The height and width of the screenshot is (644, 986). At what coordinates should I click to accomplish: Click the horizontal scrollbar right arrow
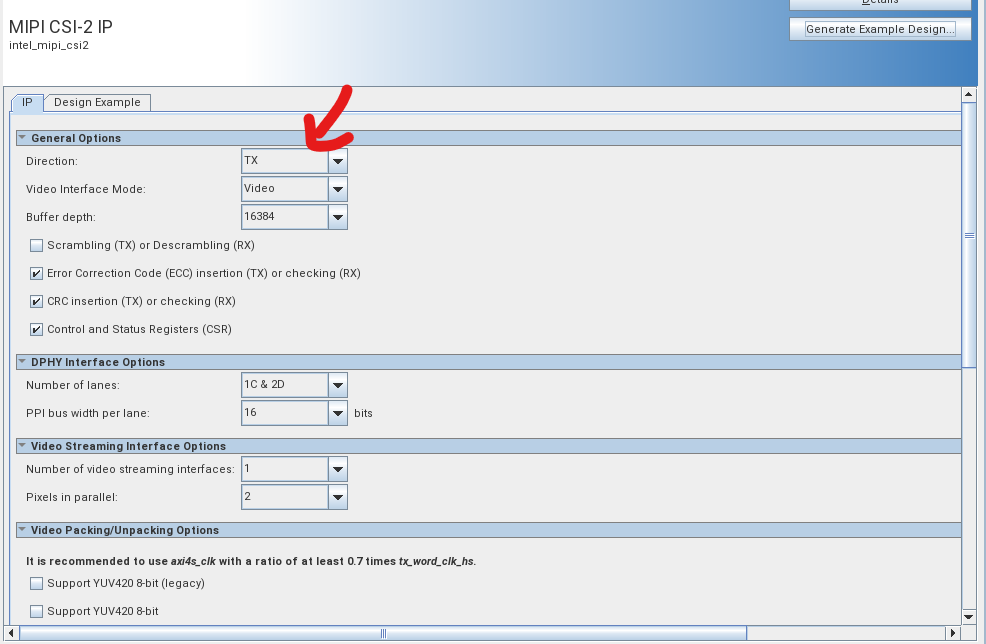point(953,633)
